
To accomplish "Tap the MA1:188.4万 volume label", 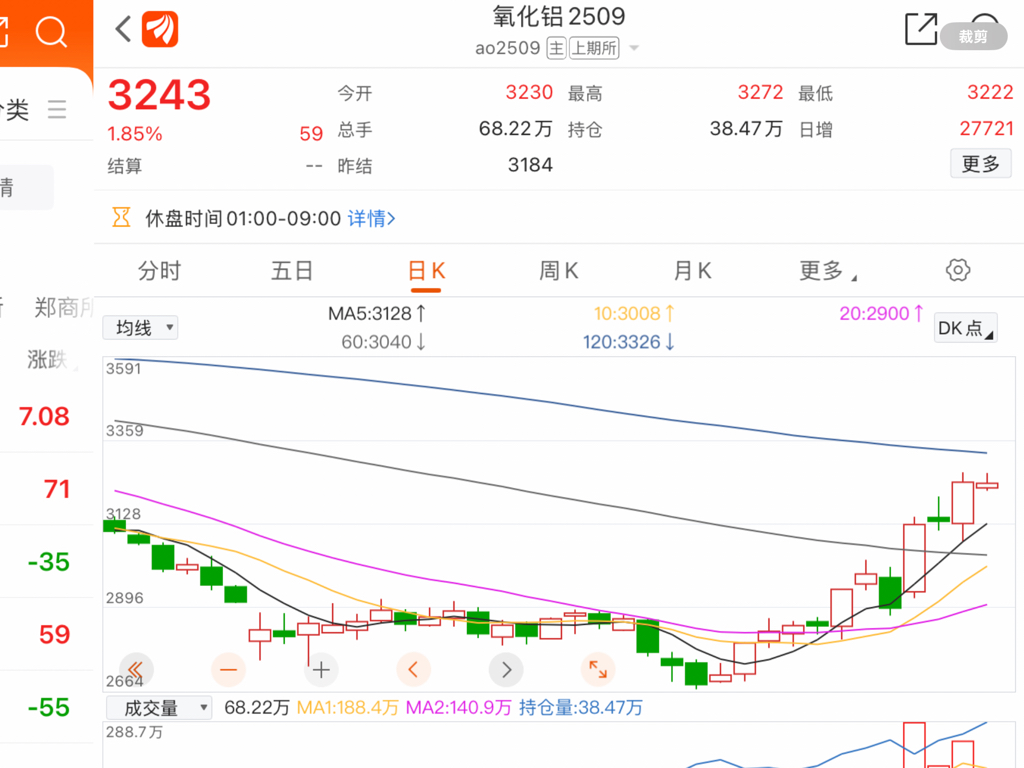I will 347,707.
